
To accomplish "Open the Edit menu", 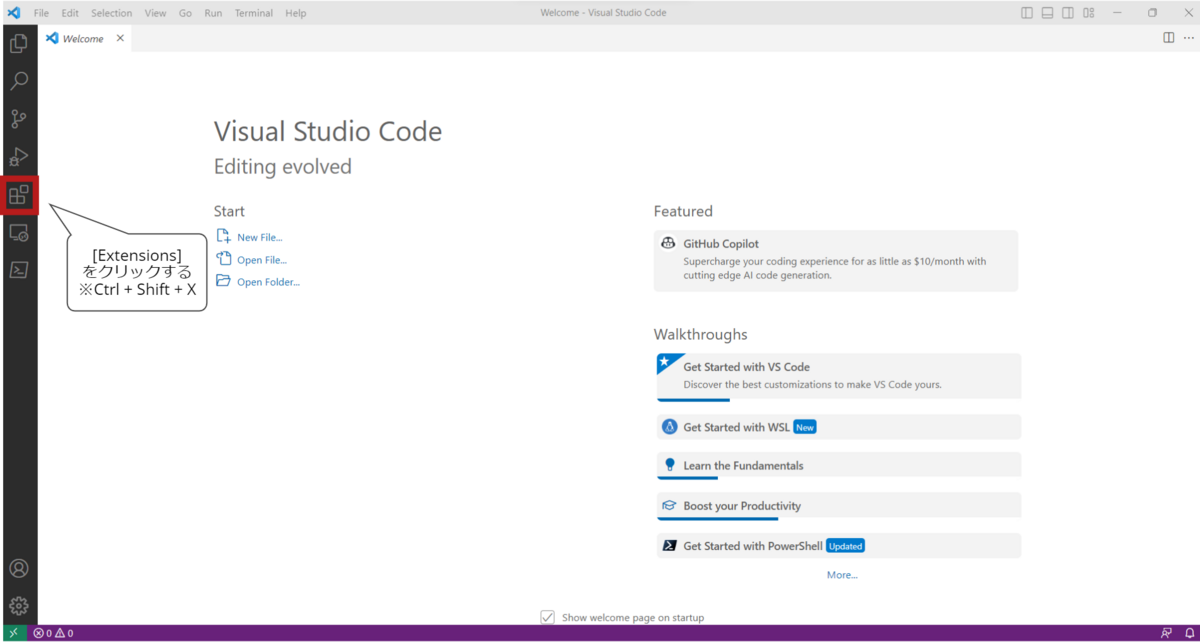I will click(x=70, y=13).
